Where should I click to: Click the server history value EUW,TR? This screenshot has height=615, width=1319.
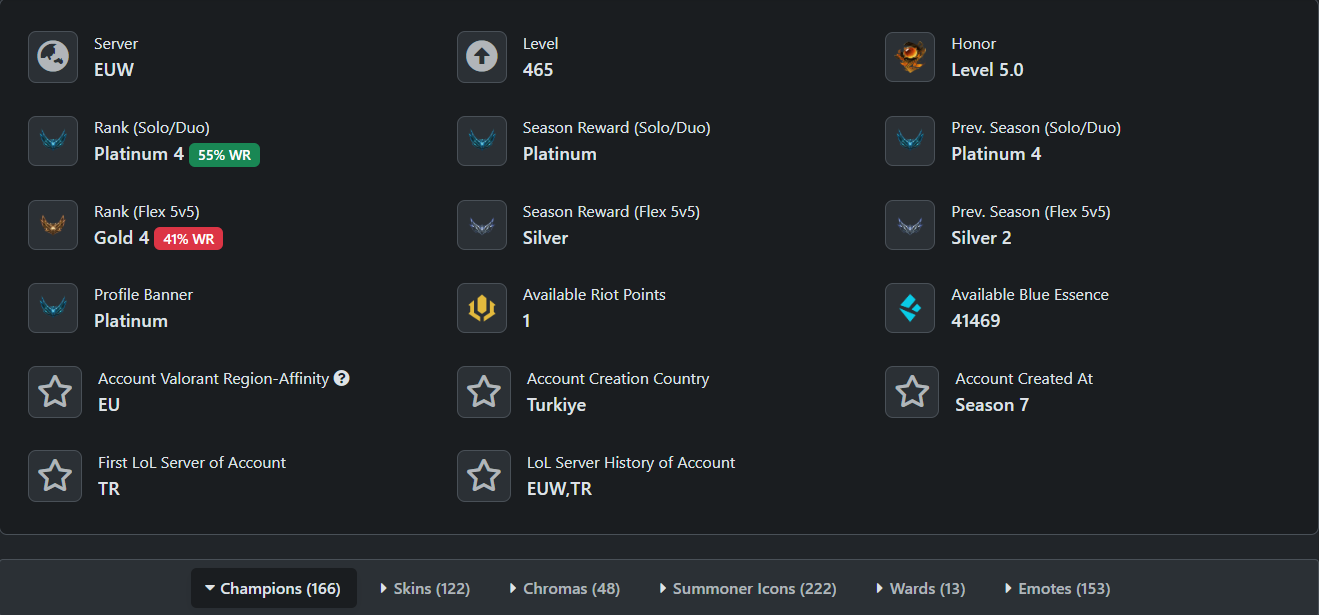pos(559,489)
